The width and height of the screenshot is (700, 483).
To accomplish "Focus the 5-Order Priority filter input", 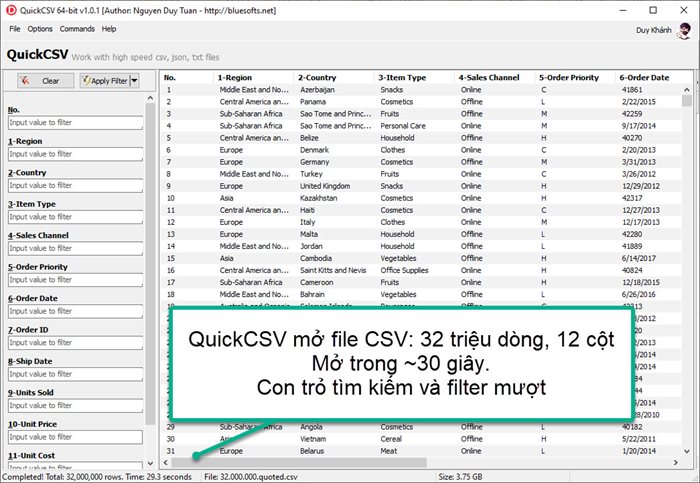I will [x=75, y=280].
